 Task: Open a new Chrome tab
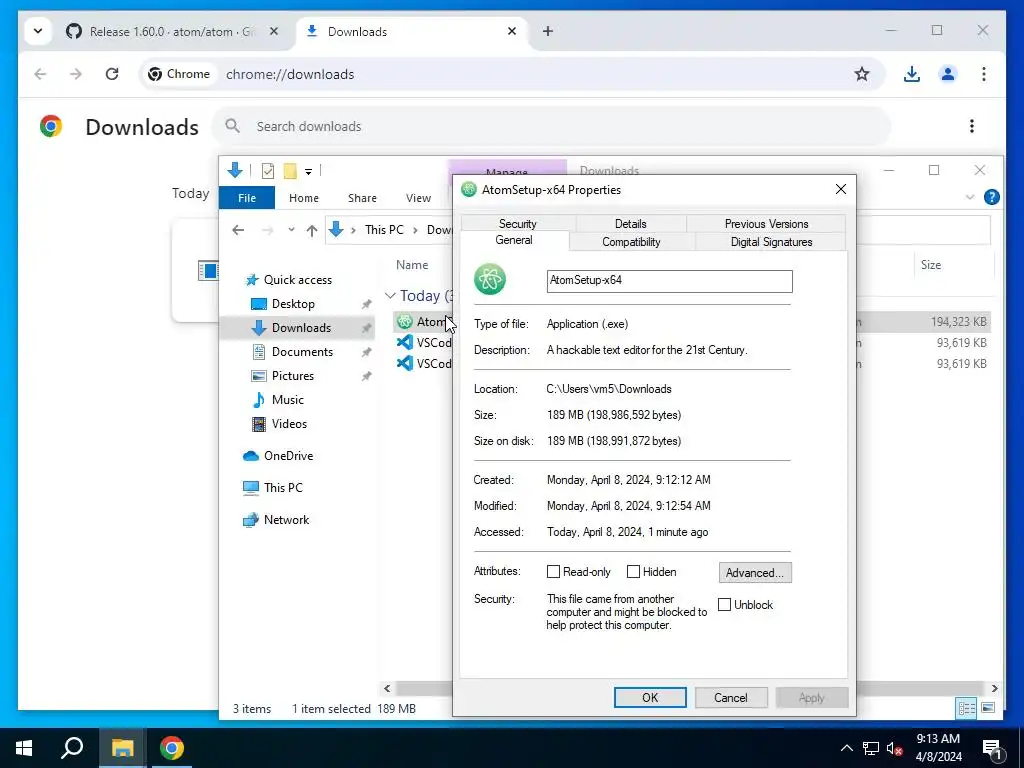pos(547,31)
